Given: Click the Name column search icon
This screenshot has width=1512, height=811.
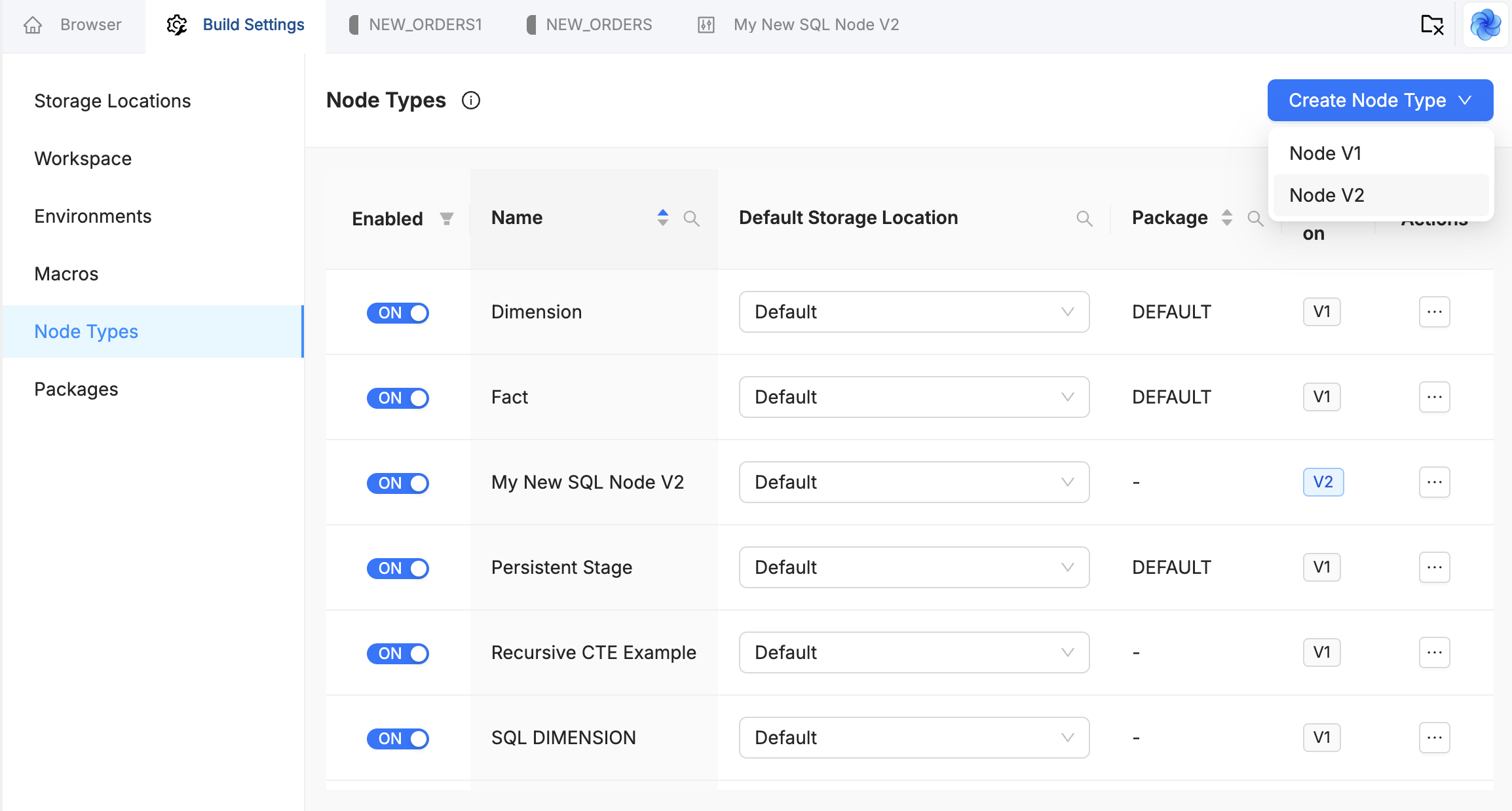Looking at the screenshot, I should pos(691,218).
